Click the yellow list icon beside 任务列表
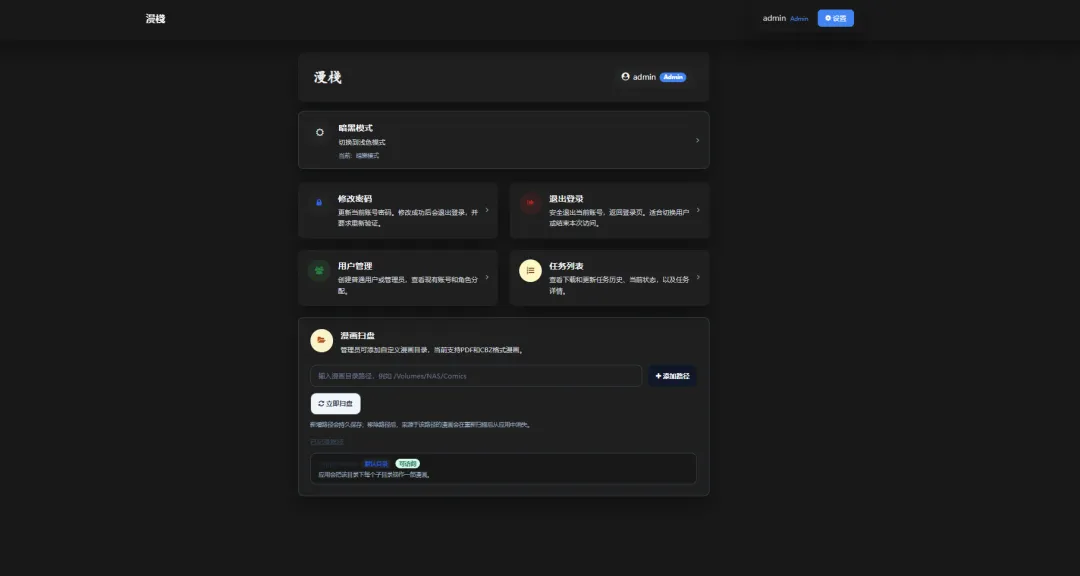The width and height of the screenshot is (1080, 576). [x=530, y=271]
